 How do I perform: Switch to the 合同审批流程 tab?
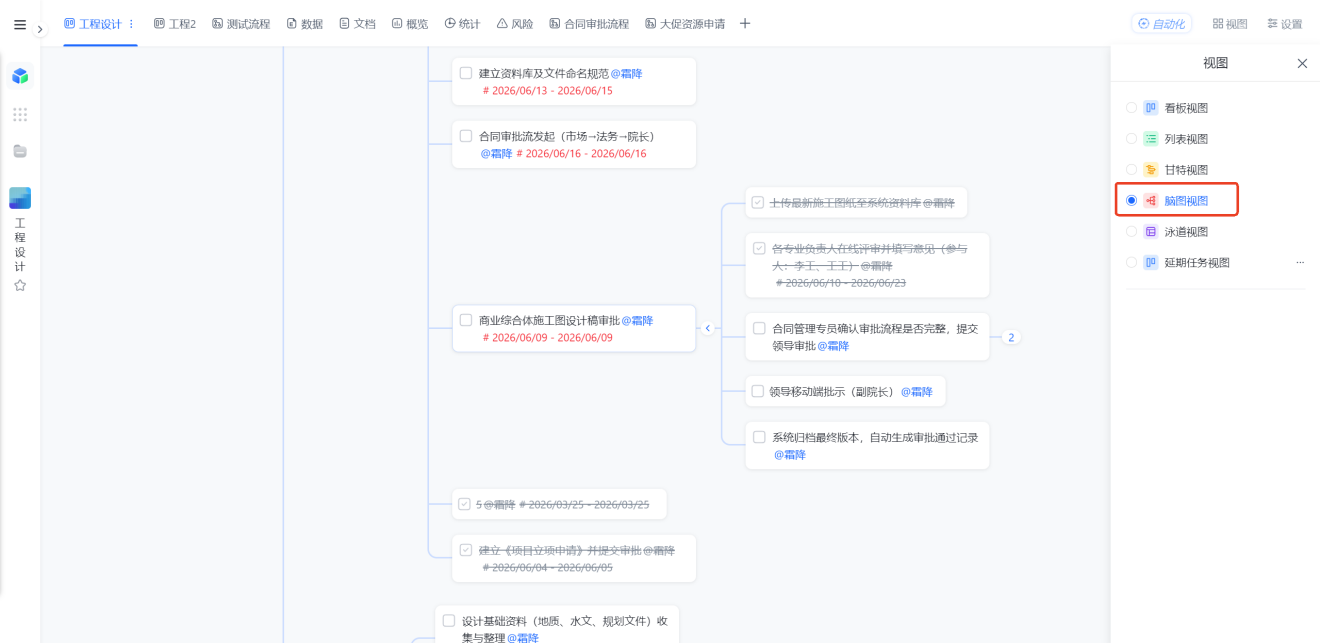click(x=589, y=24)
